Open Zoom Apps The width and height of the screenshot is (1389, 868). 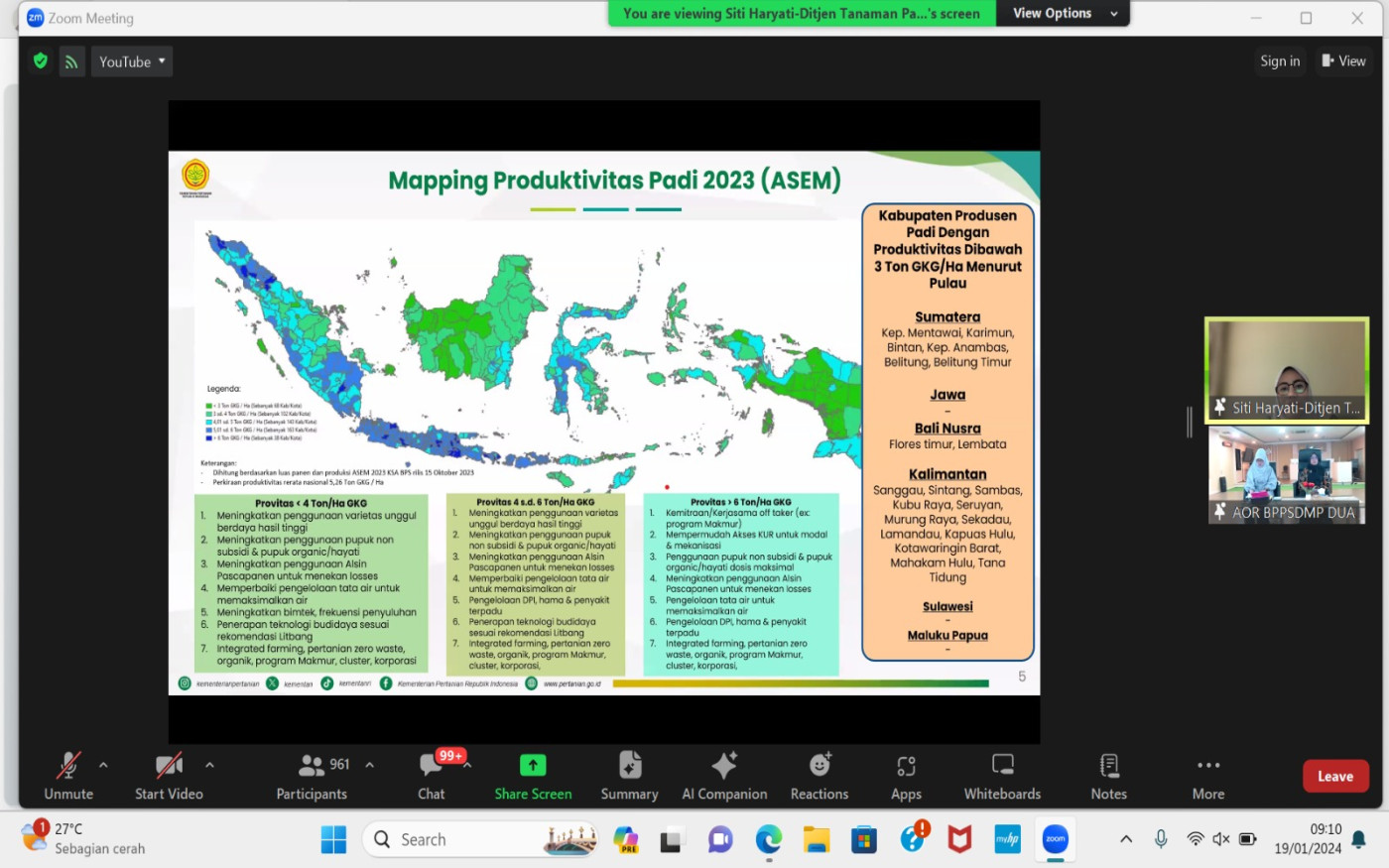906,776
